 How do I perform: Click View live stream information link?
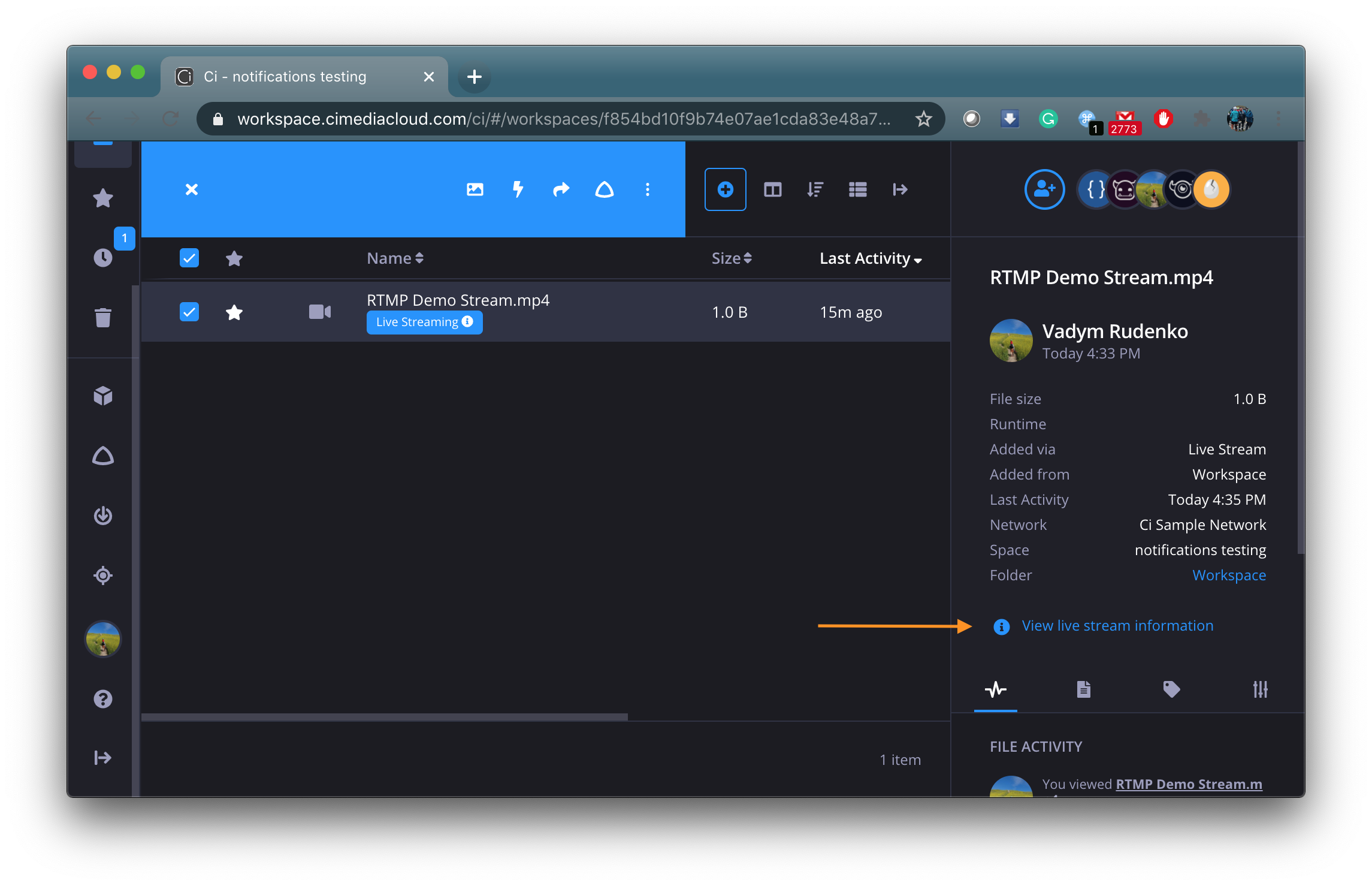point(1117,626)
